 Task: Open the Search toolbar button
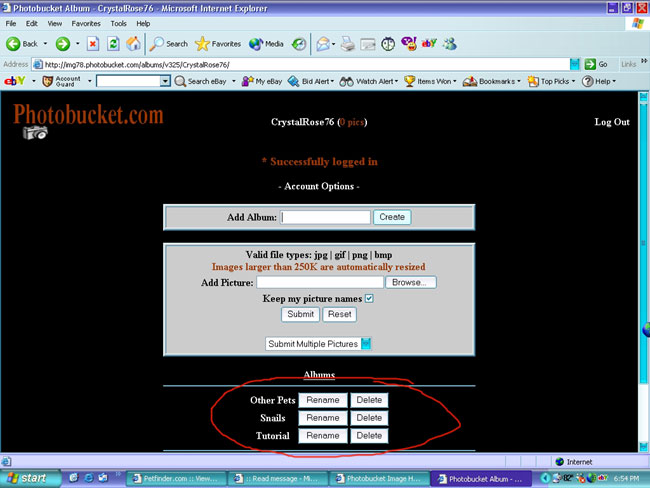pyautogui.click(x=169, y=44)
